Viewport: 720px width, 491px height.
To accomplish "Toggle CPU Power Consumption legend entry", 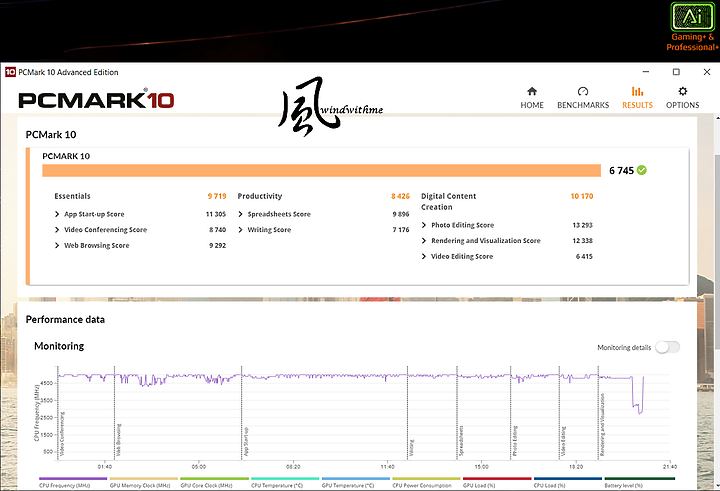I will (x=427, y=482).
